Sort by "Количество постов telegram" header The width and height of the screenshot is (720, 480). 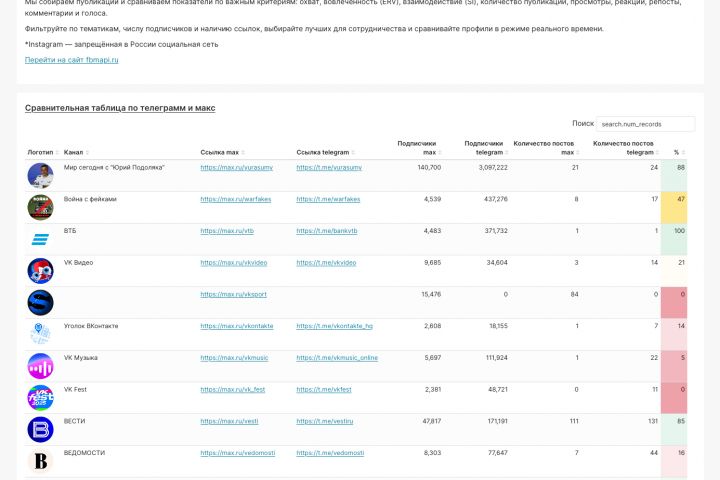(x=625, y=148)
